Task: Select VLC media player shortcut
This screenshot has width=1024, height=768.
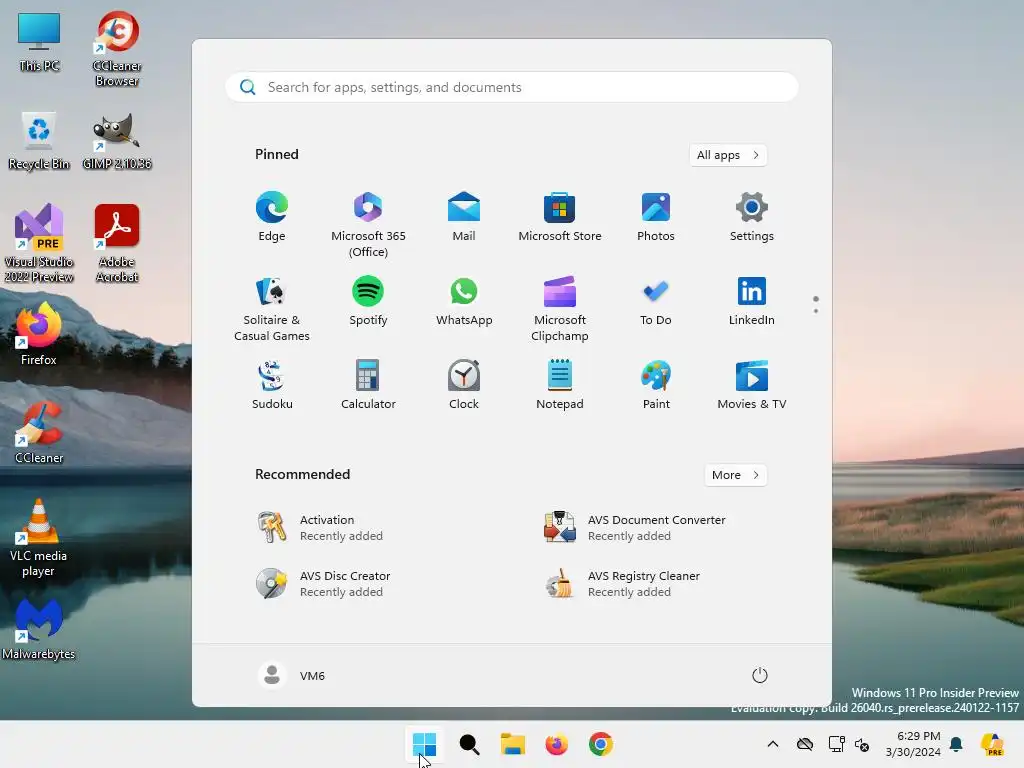Action: 39,538
